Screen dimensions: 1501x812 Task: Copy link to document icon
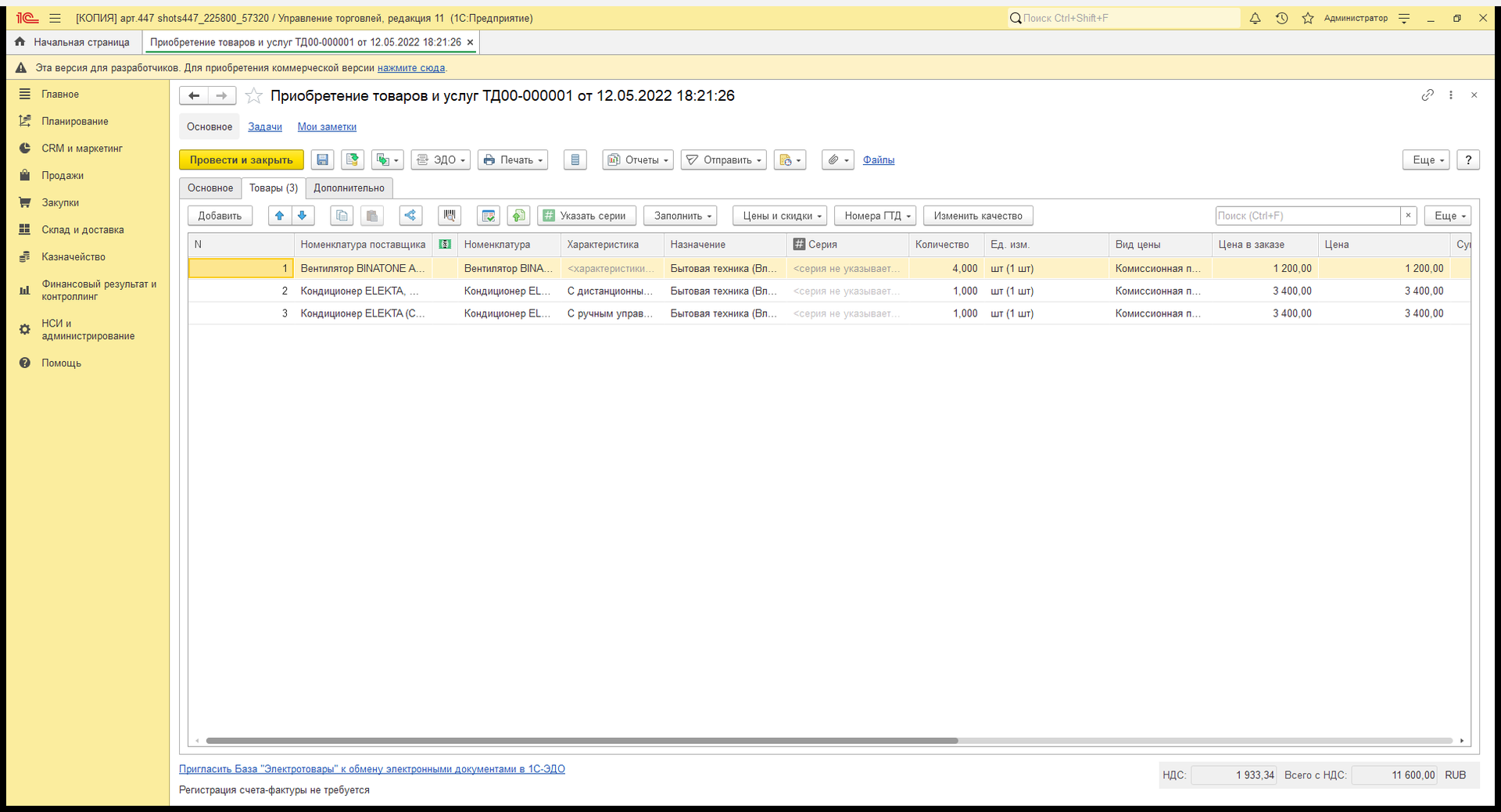[x=1428, y=95]
